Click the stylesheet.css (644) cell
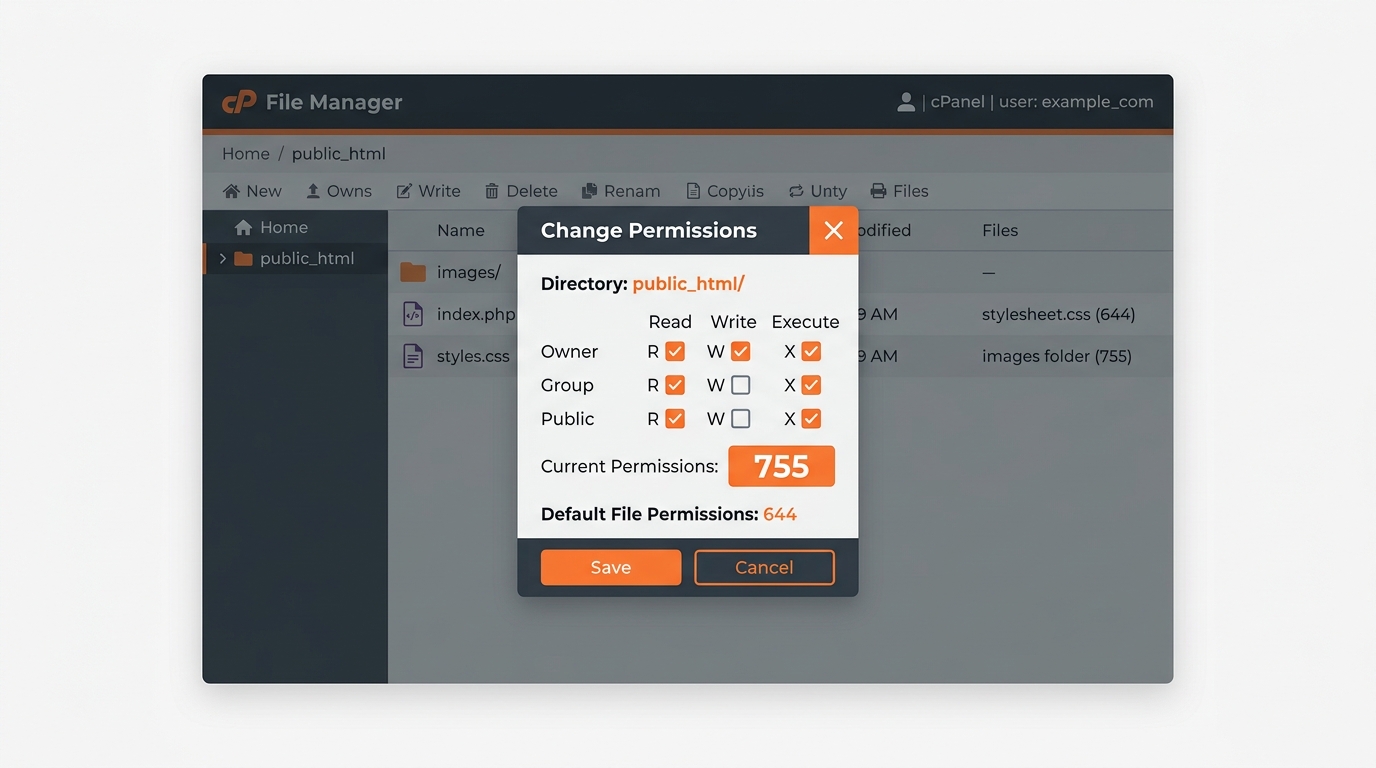1376x768 pixels. (1058, 314)
